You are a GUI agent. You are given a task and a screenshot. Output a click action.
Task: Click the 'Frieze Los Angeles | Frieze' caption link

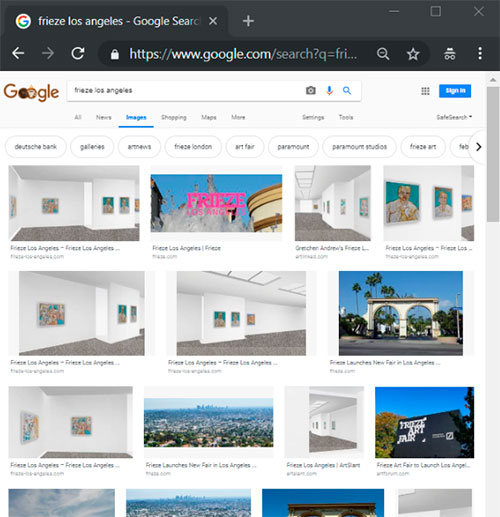pyautogui.click(x=186, y=248)
